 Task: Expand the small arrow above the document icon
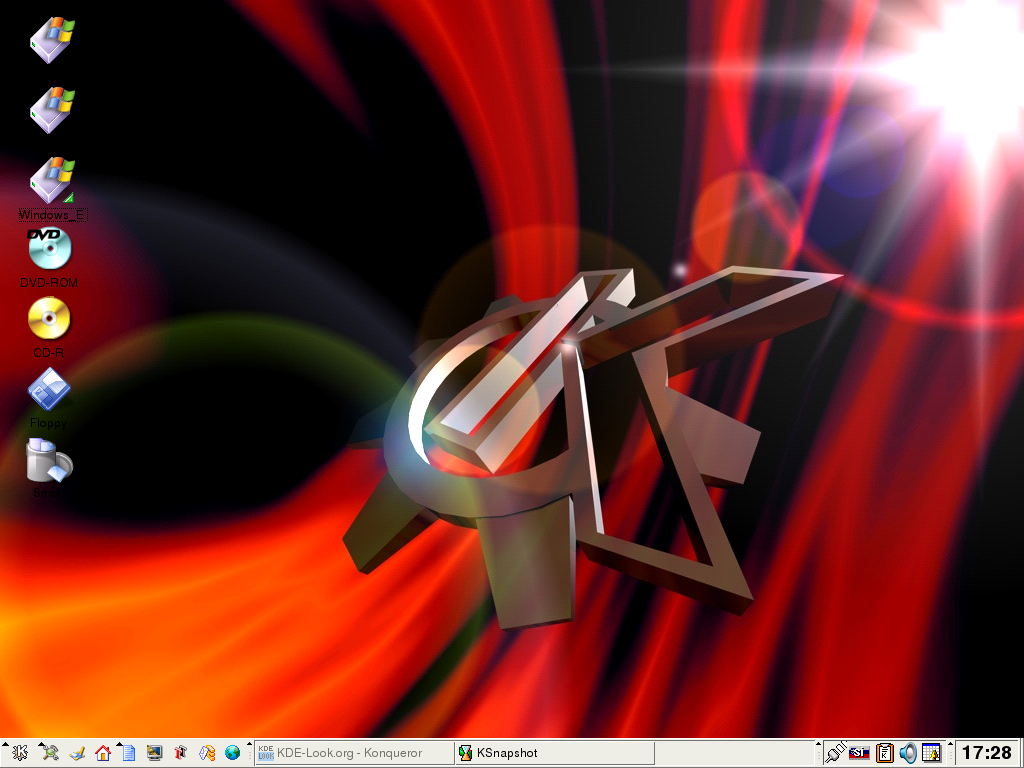[120, 744]
